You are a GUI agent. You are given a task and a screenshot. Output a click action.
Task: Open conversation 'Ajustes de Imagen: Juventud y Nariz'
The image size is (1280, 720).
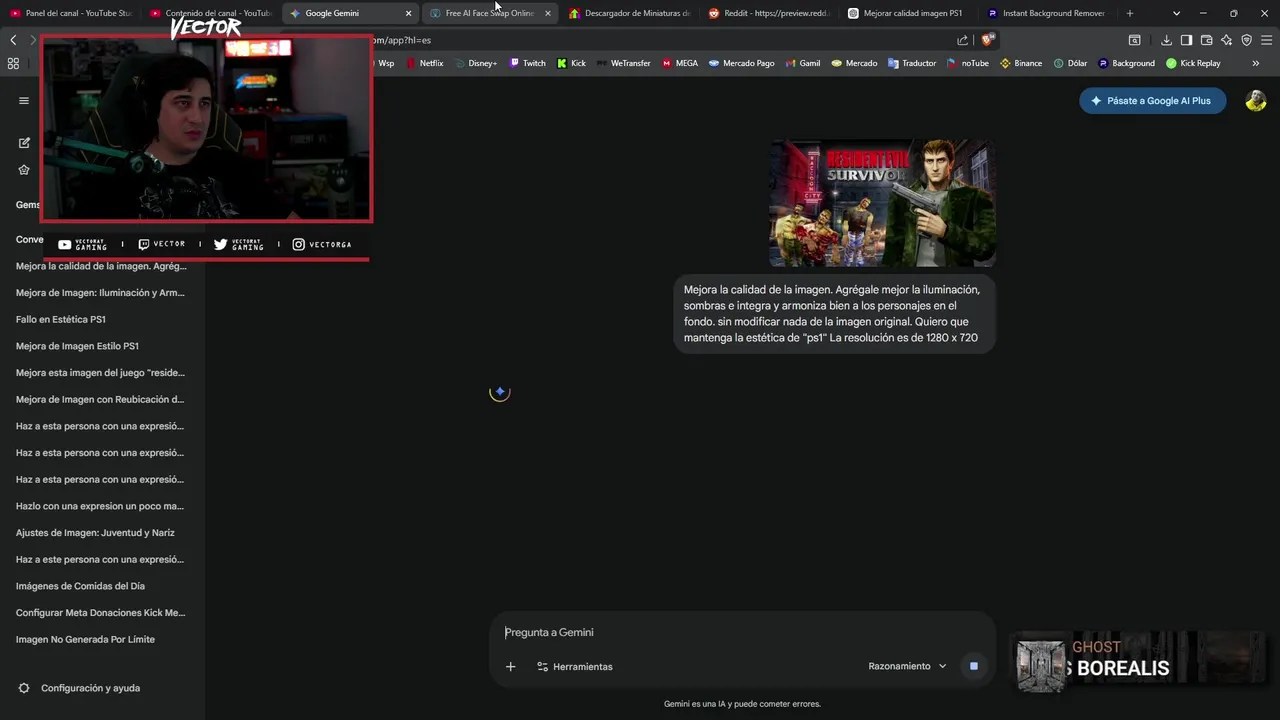(x=95, y=533)
